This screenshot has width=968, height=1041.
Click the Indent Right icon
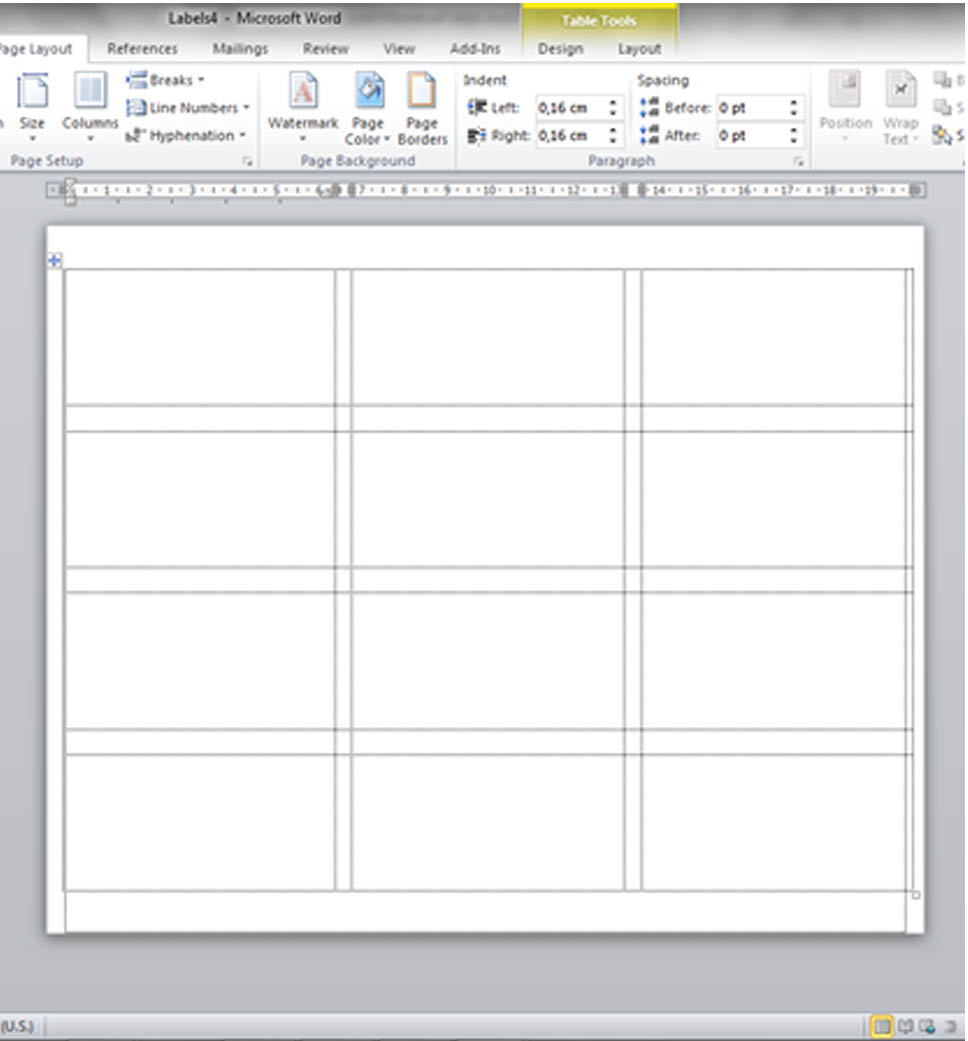tap(477, 135)
